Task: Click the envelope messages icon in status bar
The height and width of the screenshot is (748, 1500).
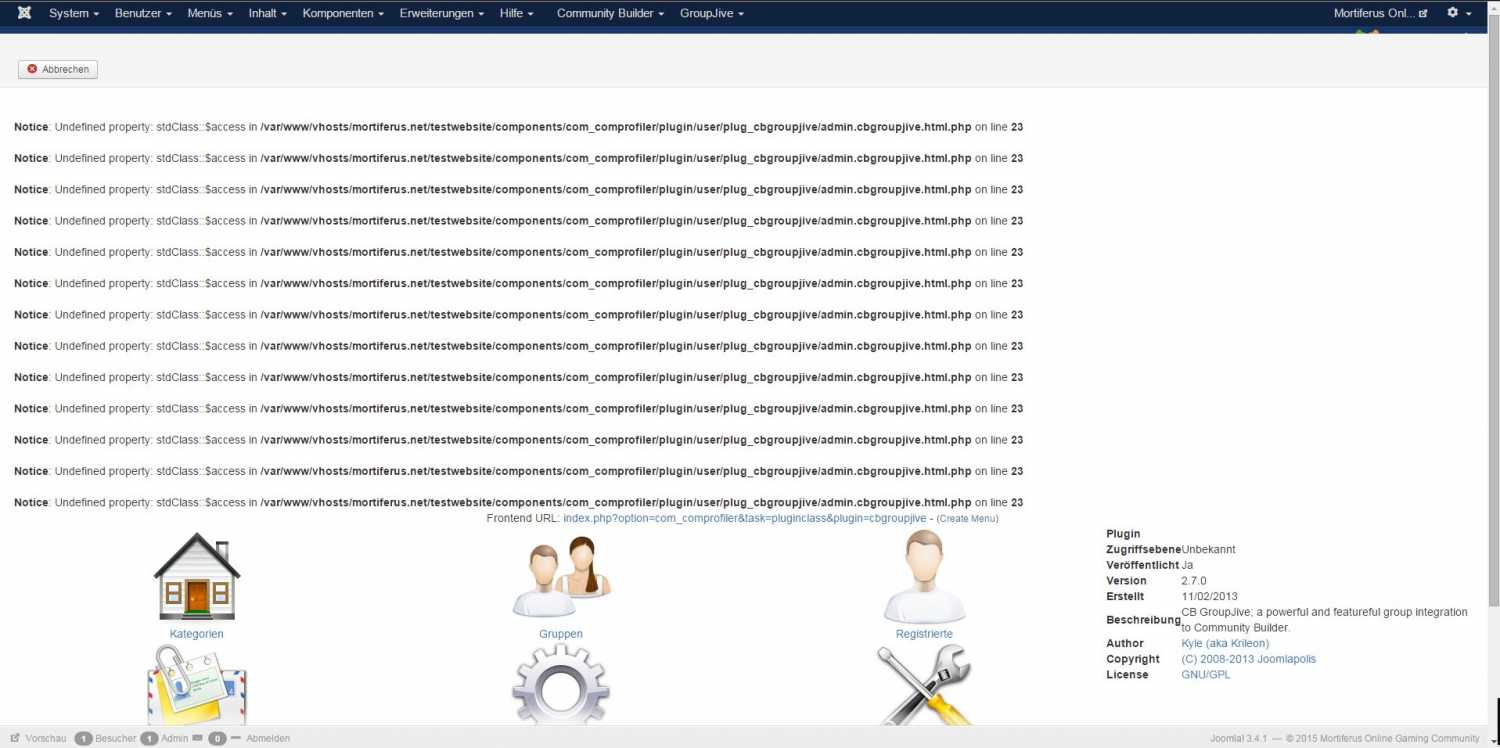Action: pyautogui.click(x=198, y=738)
